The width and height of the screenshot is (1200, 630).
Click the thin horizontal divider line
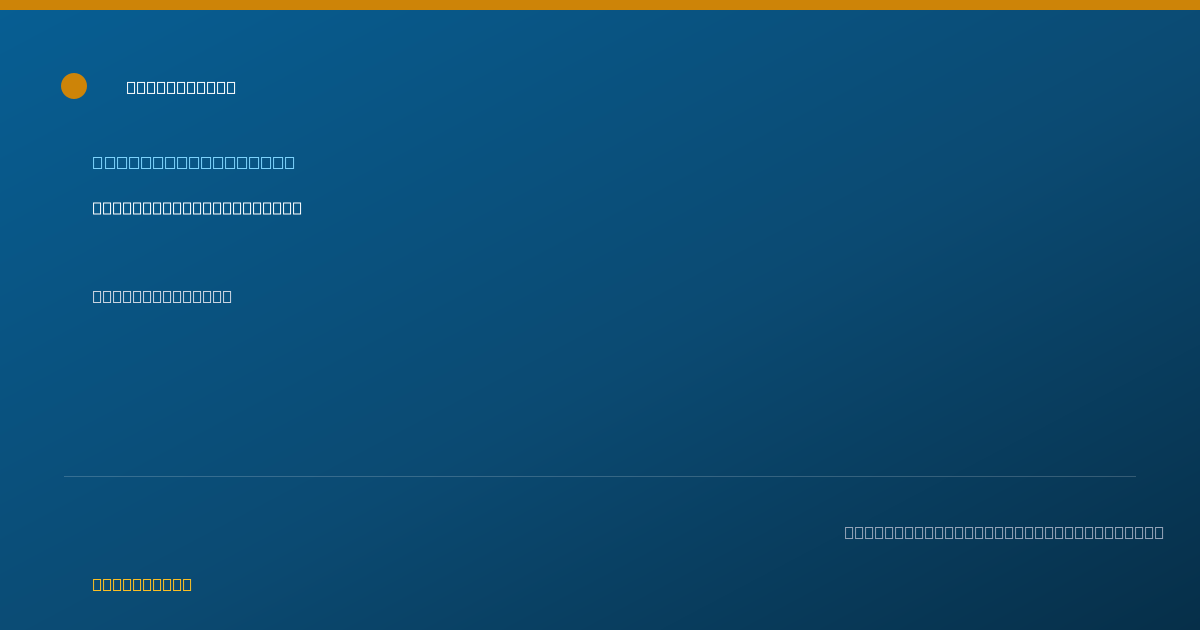coord(600,476)
